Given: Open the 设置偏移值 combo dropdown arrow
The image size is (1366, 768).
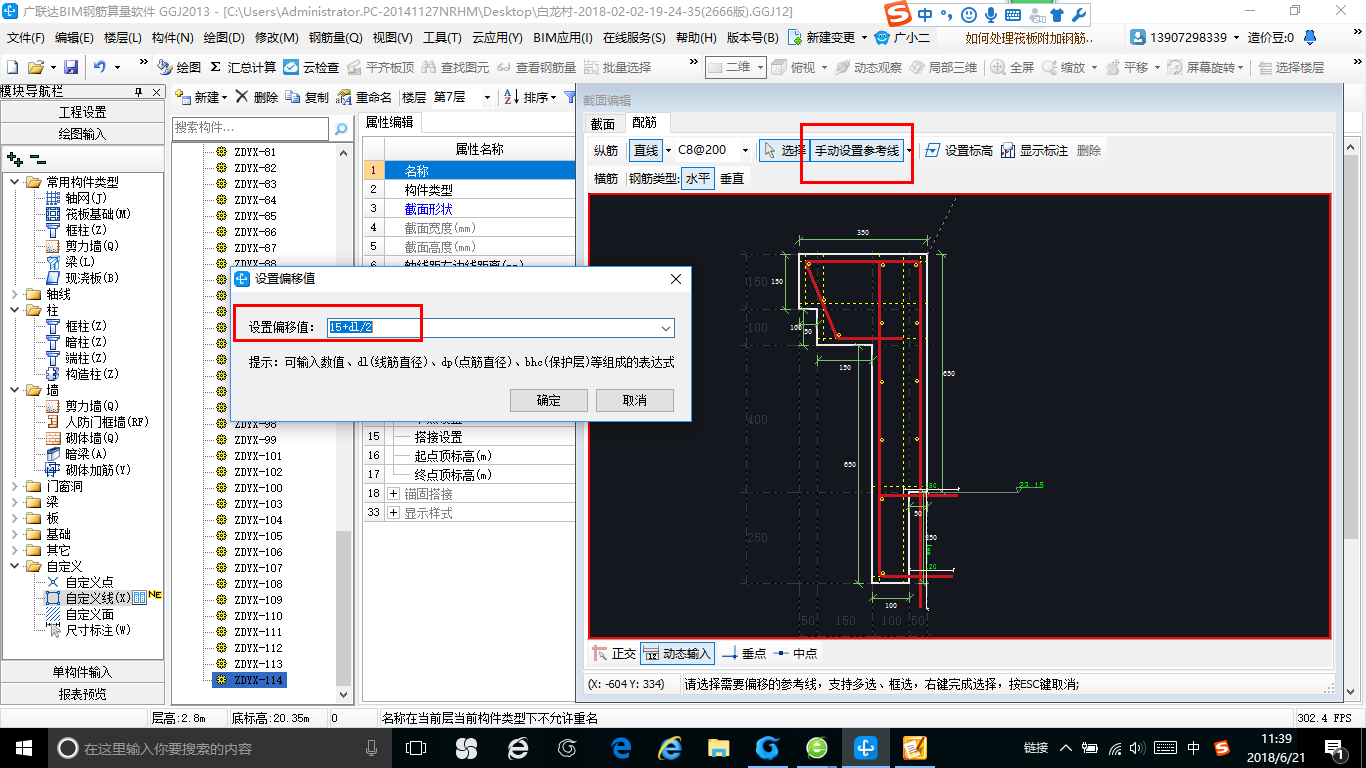Looking at the screenshot, I should 665,328.
